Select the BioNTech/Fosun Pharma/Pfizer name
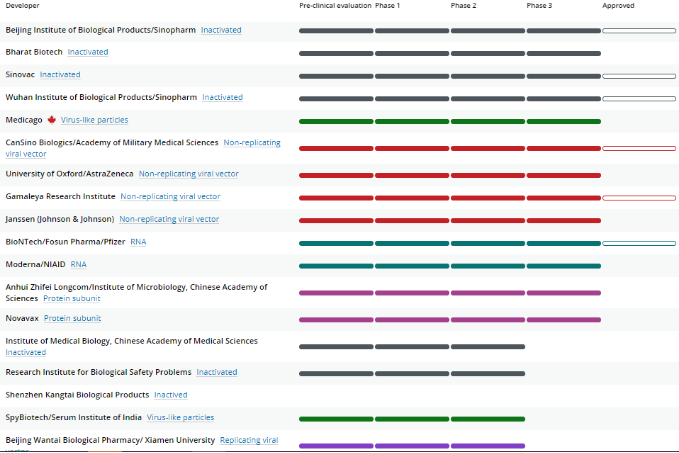 [65, 242]
